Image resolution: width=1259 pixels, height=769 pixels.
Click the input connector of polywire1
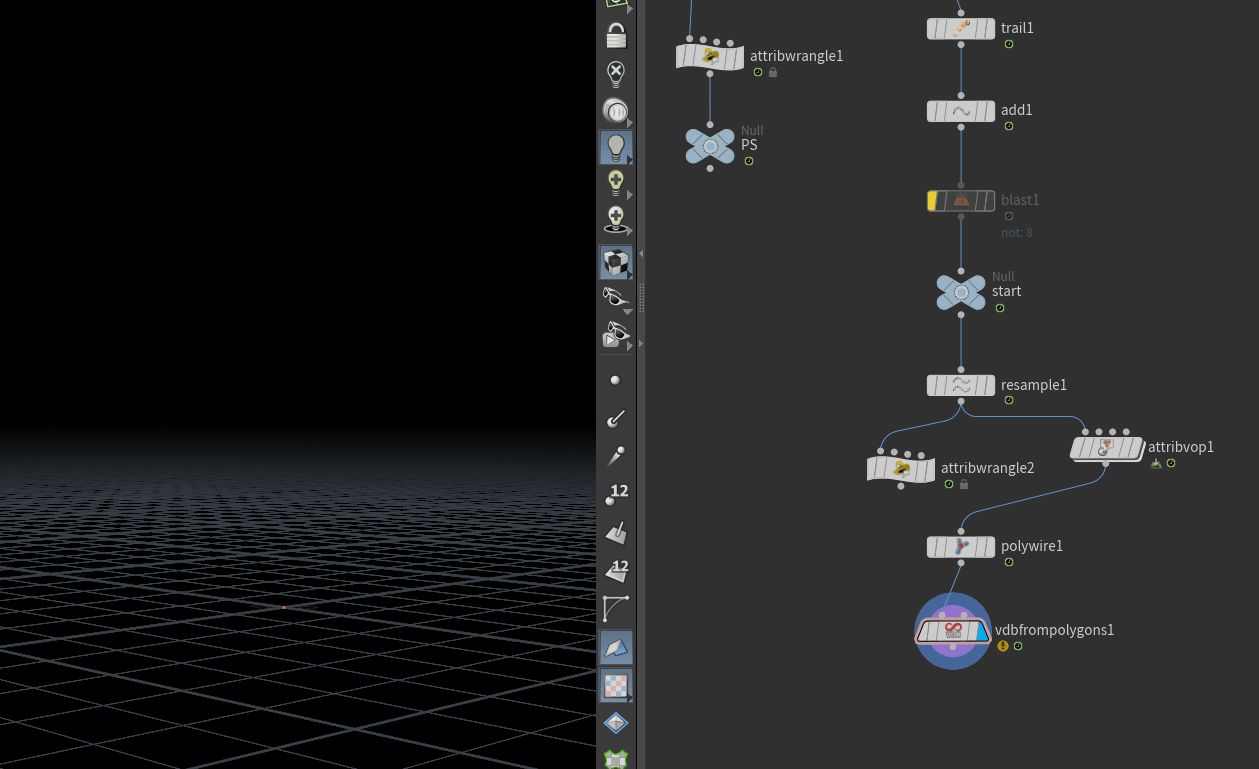[x=961, y=531]
